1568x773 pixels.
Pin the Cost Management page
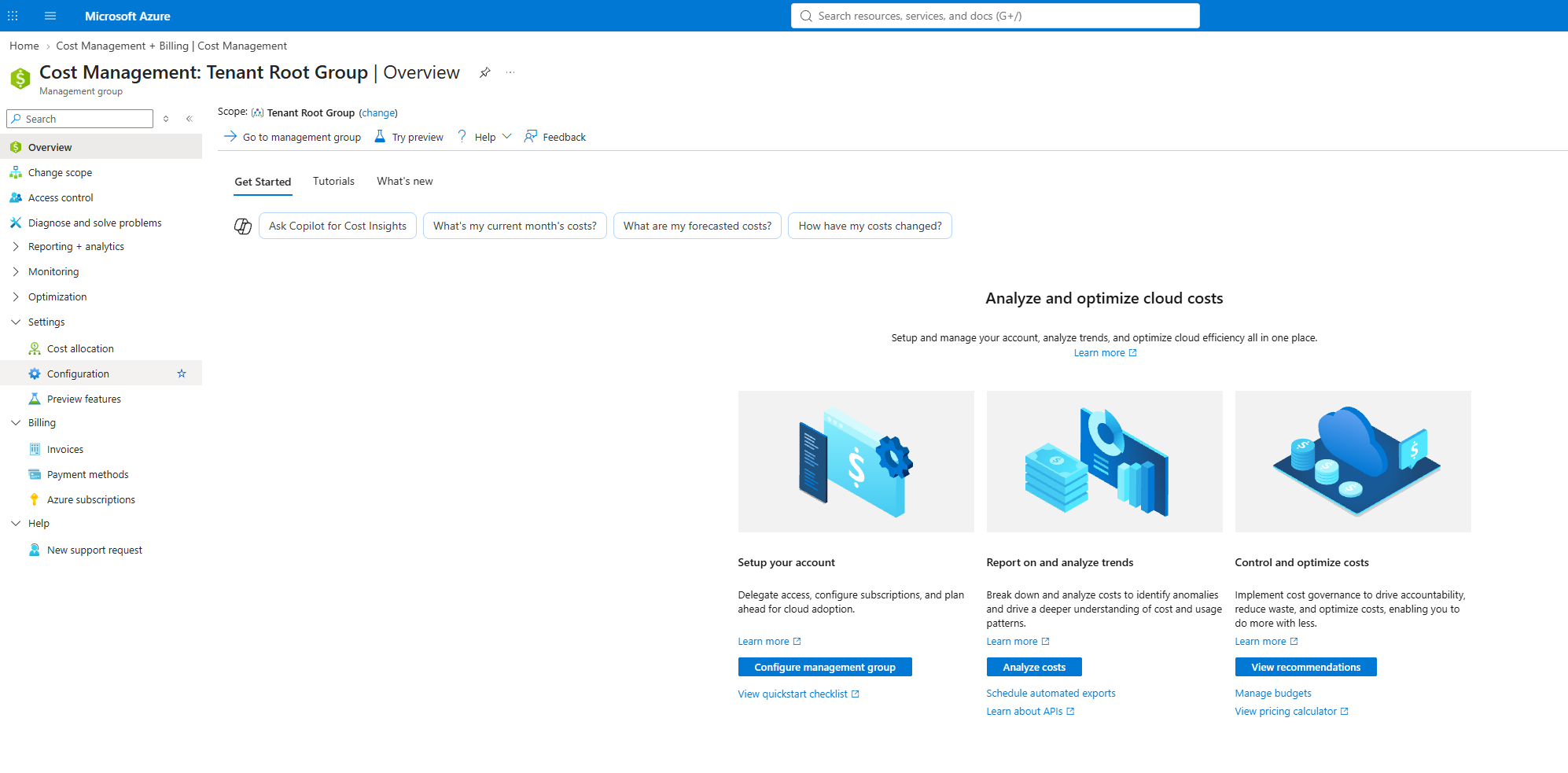[x=485, y=72]
